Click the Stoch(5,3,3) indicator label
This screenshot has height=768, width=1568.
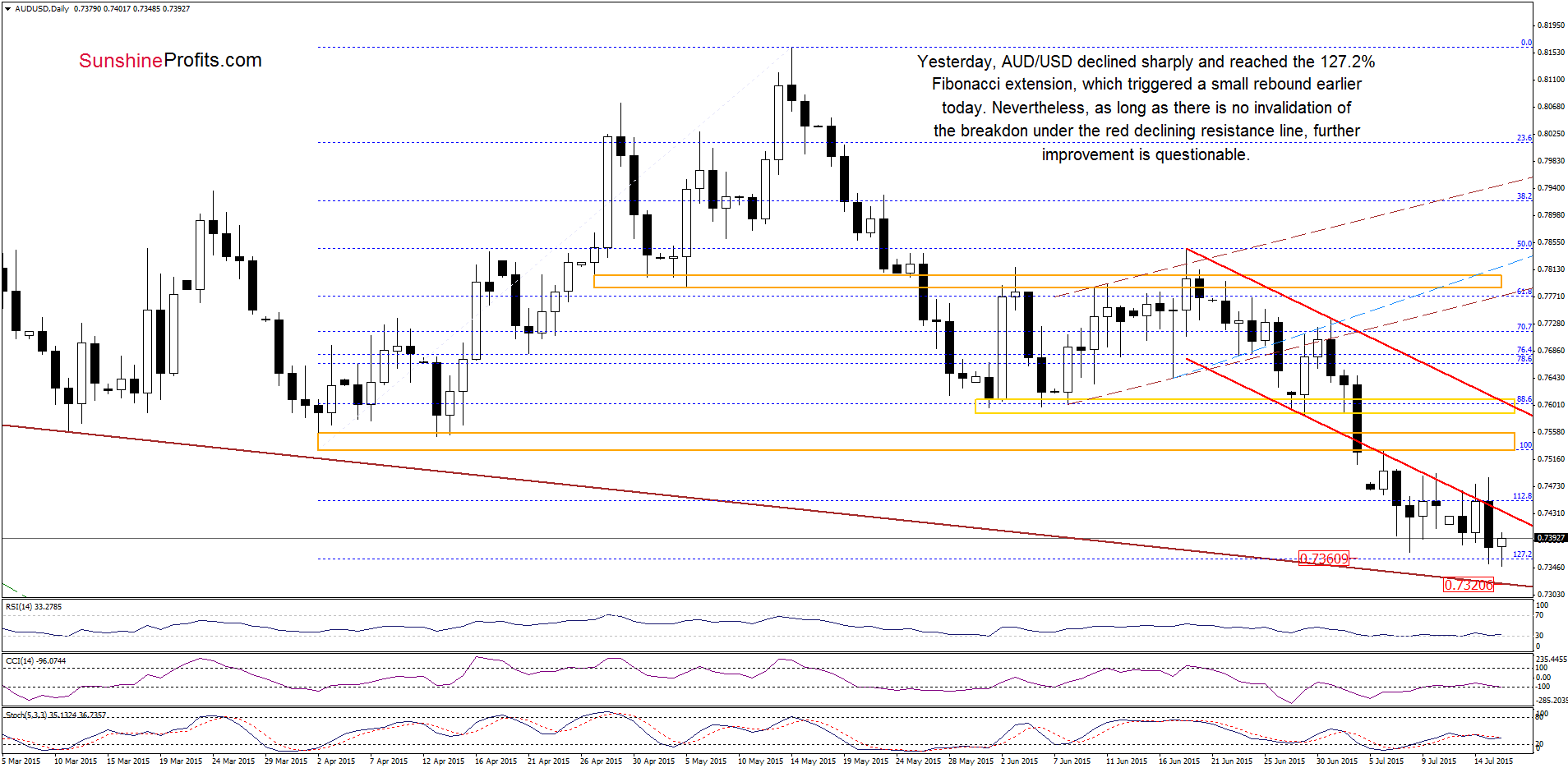tap(56, 715)
